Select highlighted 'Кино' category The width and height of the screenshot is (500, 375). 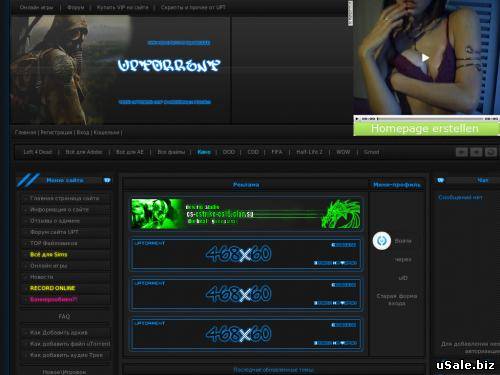204,152
